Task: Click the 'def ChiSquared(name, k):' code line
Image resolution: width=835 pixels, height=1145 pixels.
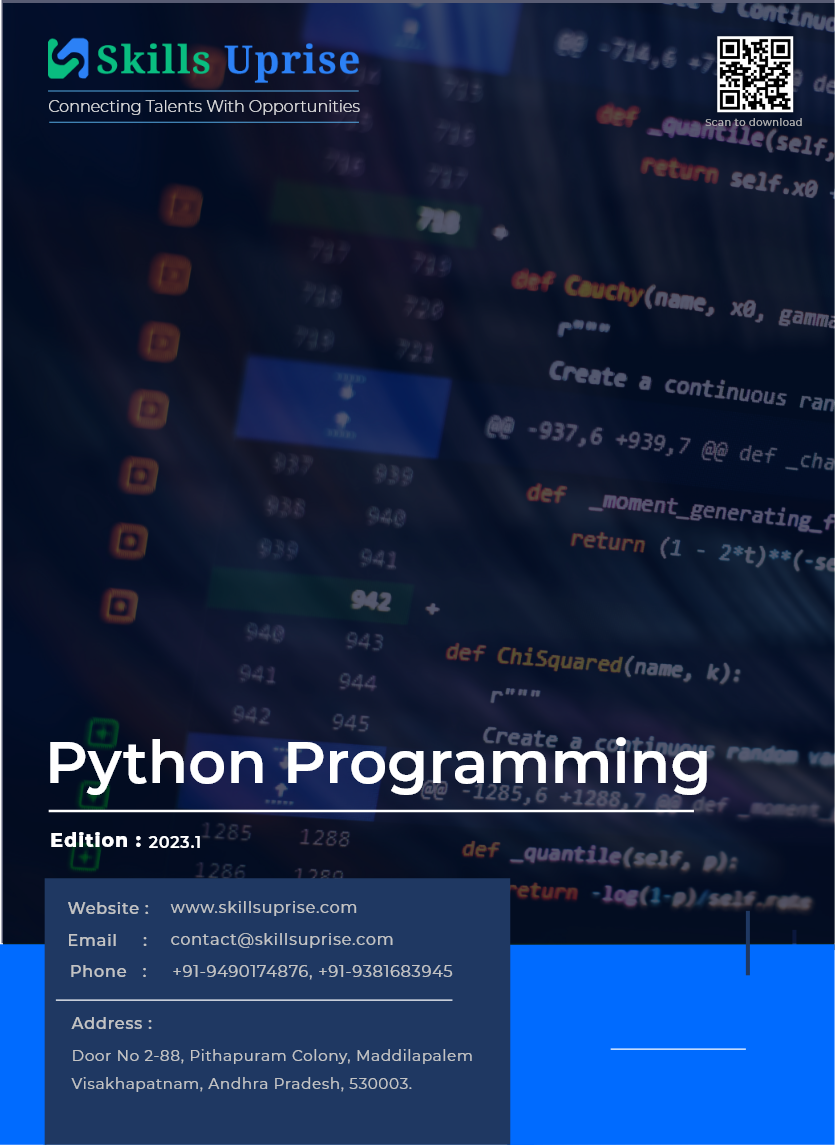Action: [x=592, y=662]
